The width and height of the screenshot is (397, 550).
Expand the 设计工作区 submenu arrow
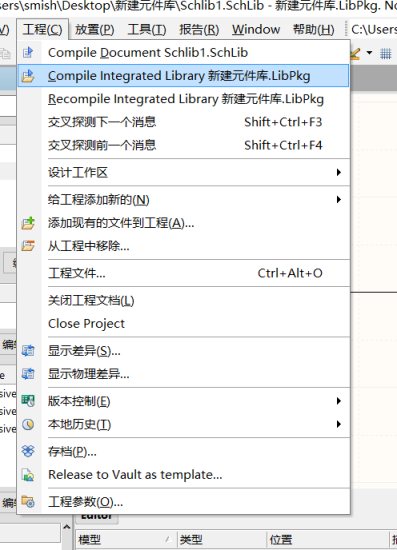click(338, 172)
